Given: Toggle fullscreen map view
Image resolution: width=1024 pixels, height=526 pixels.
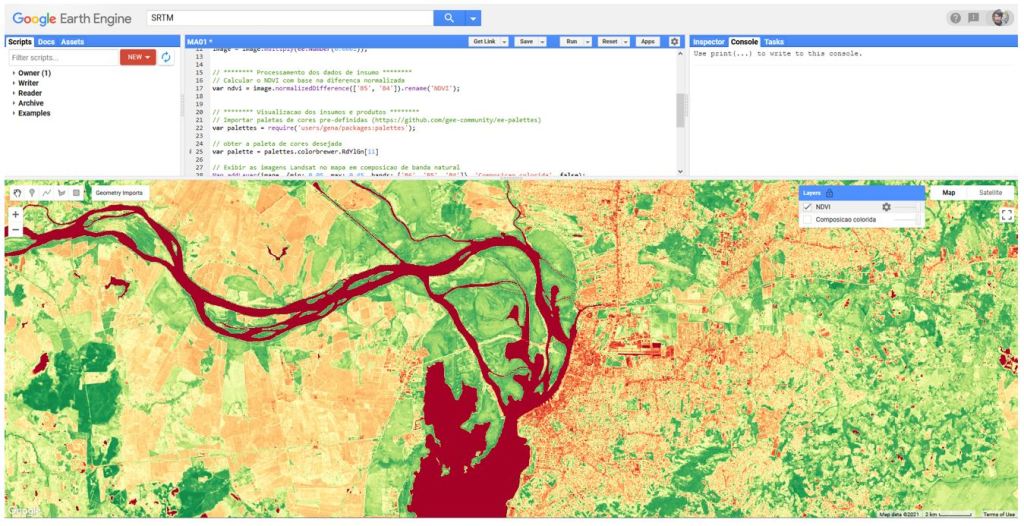Looking at the screenshot, I should coord(1006,214).
